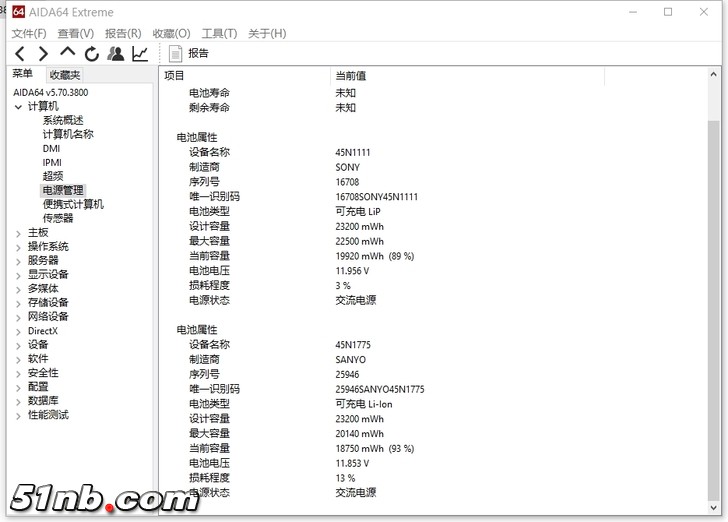Screen dimensions: 728x522
Task: Open the 查看(V) menu
Action: (76, 33)
